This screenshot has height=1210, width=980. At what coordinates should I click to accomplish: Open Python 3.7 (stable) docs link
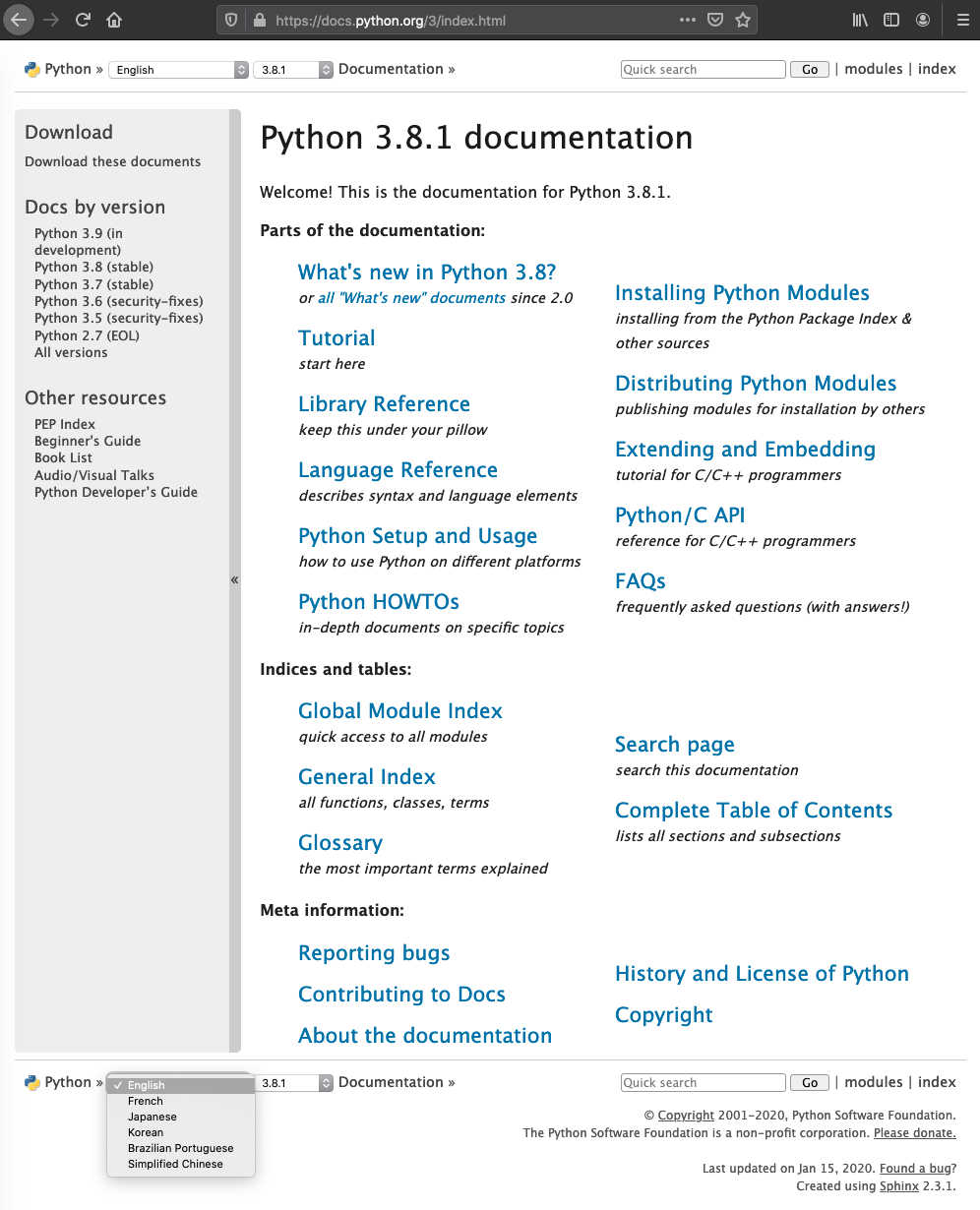tap(93, 284)
